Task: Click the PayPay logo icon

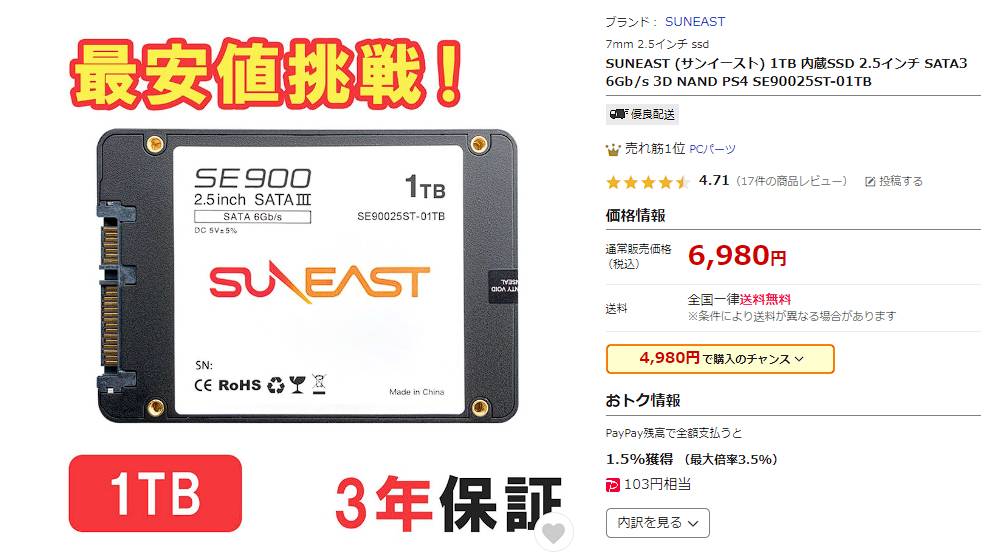Action: (x=612, y=485)
